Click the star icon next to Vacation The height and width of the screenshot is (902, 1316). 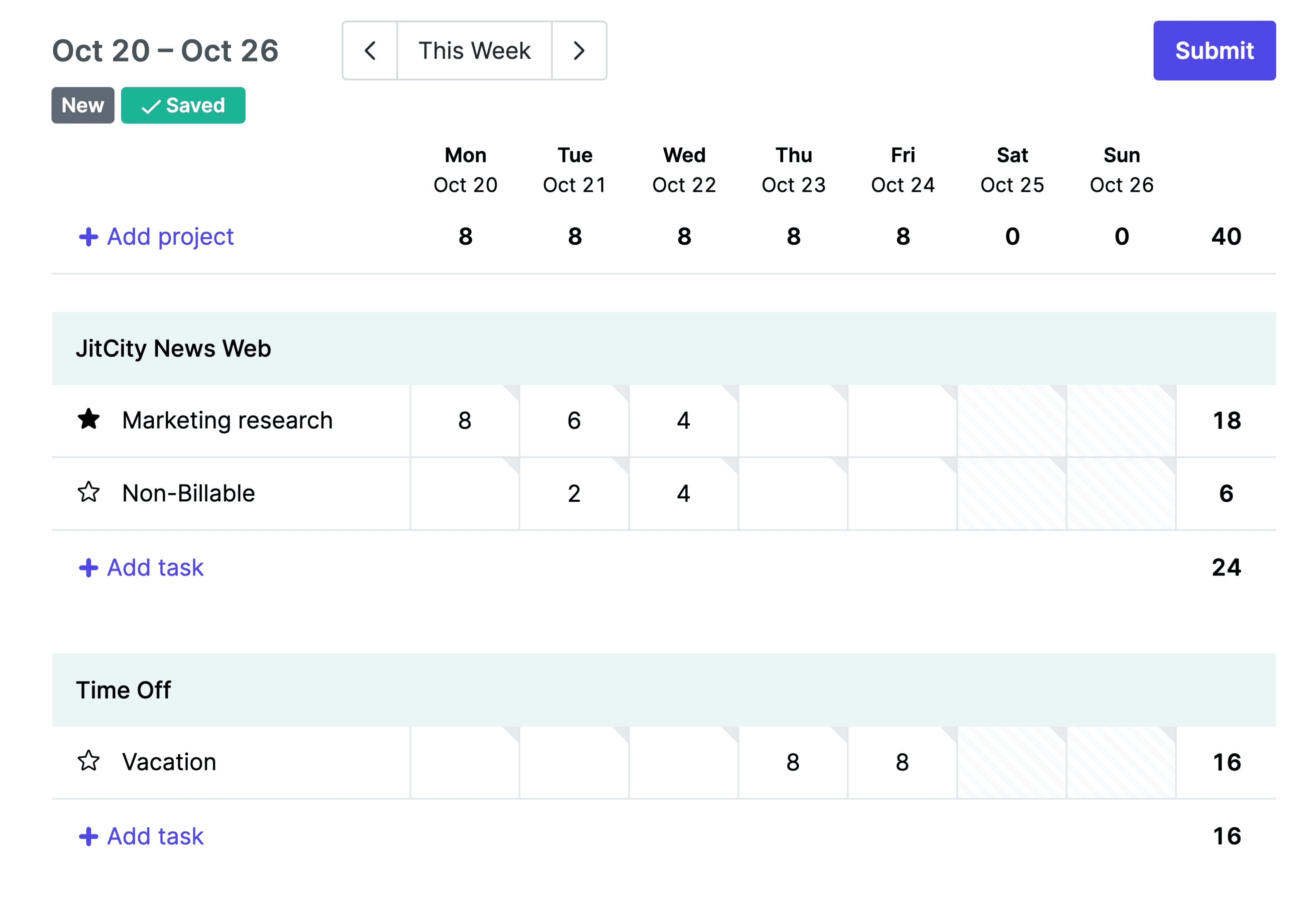(89, 761)
